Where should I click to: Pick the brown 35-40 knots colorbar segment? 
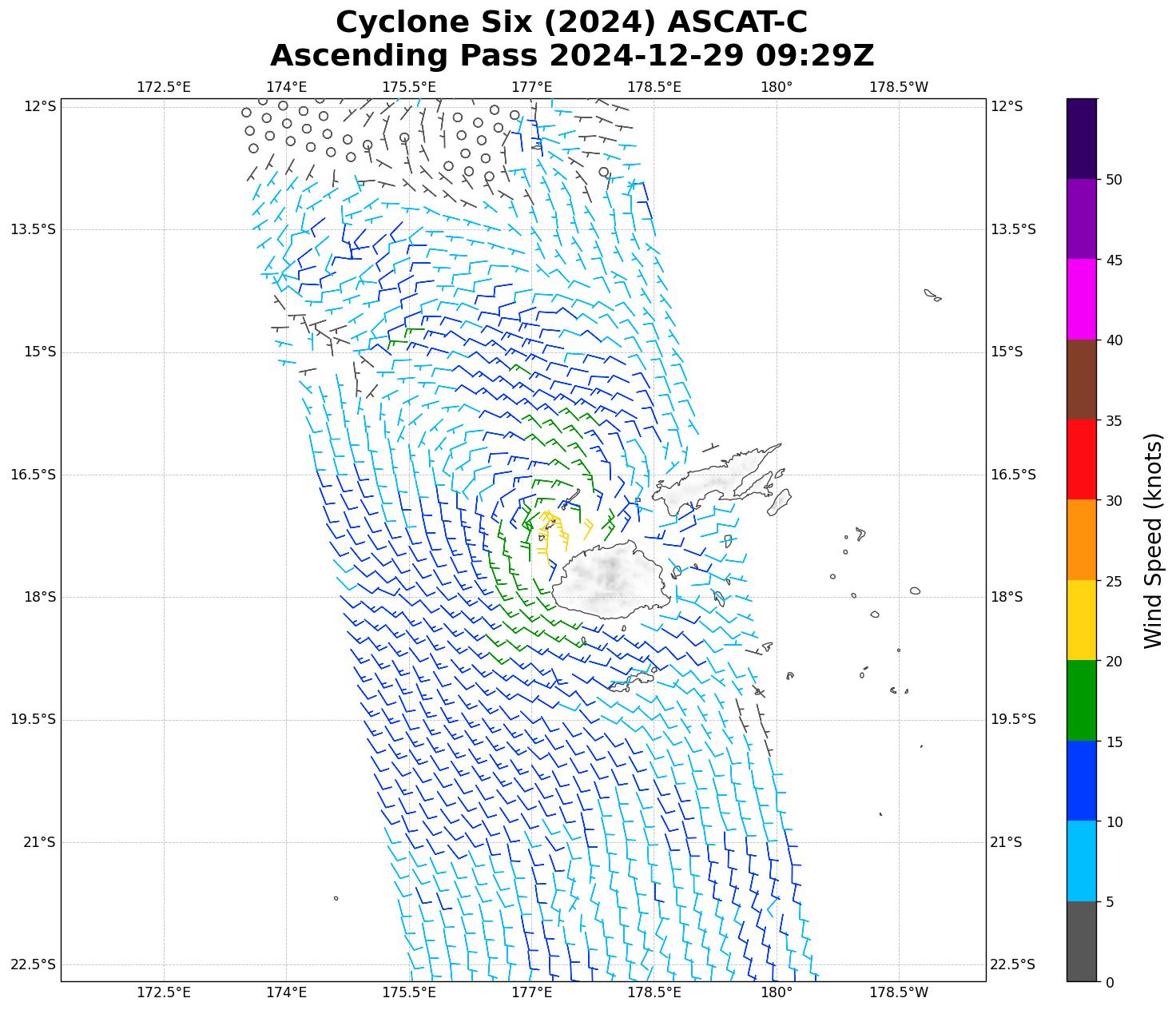coord(1082,380)
